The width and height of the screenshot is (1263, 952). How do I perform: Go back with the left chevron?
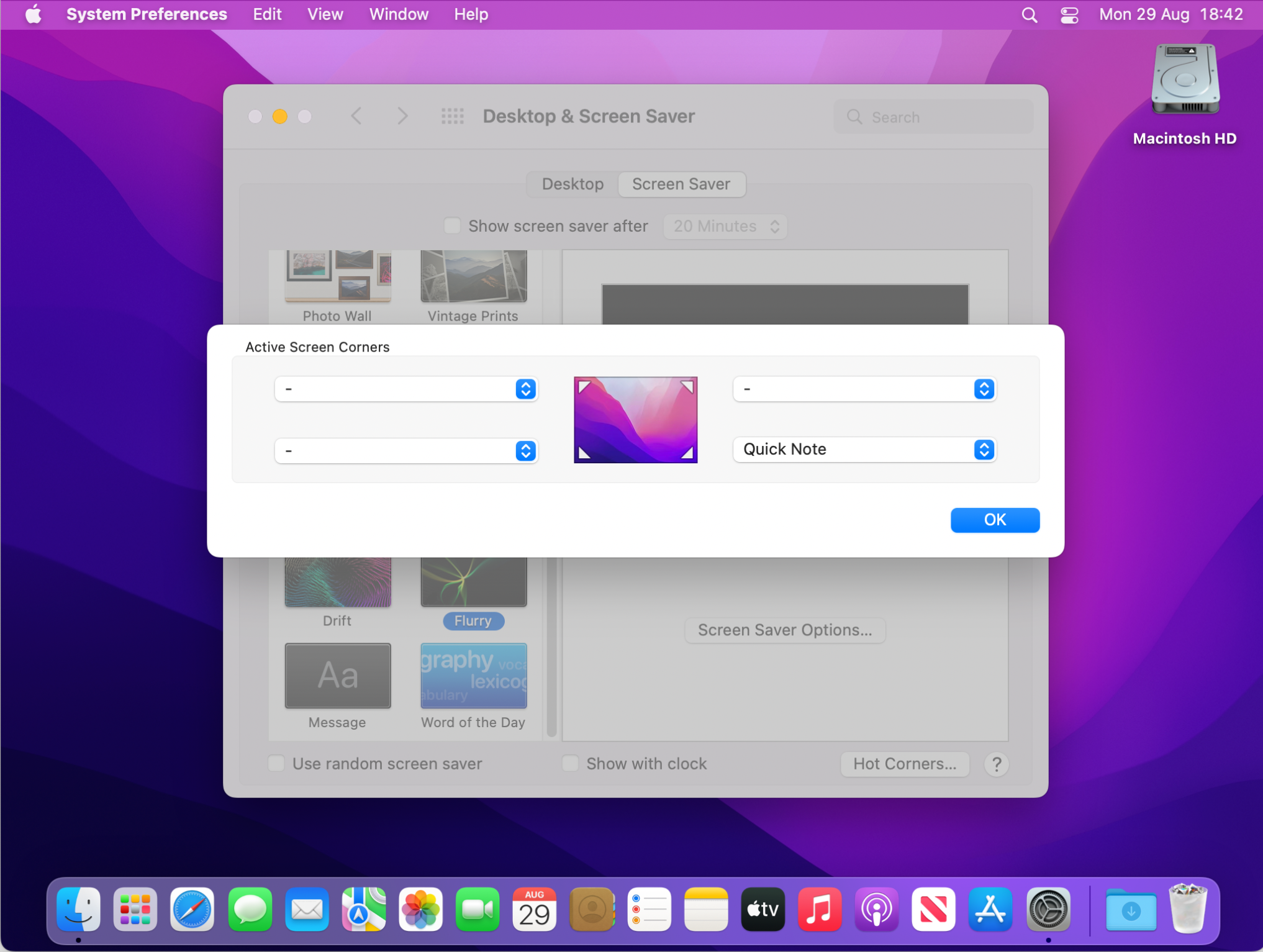356,116
